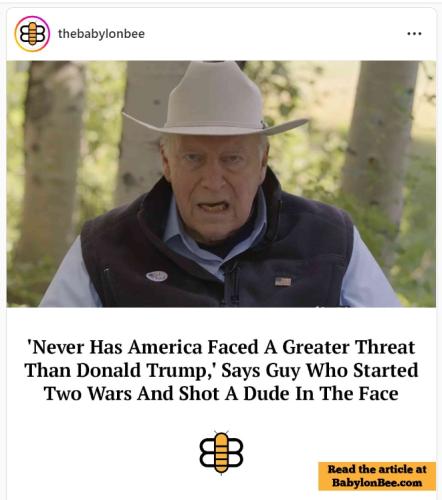Click the orange Read the article banner
The height and width of the screenshot is (500, 442).
pos(377,476)
